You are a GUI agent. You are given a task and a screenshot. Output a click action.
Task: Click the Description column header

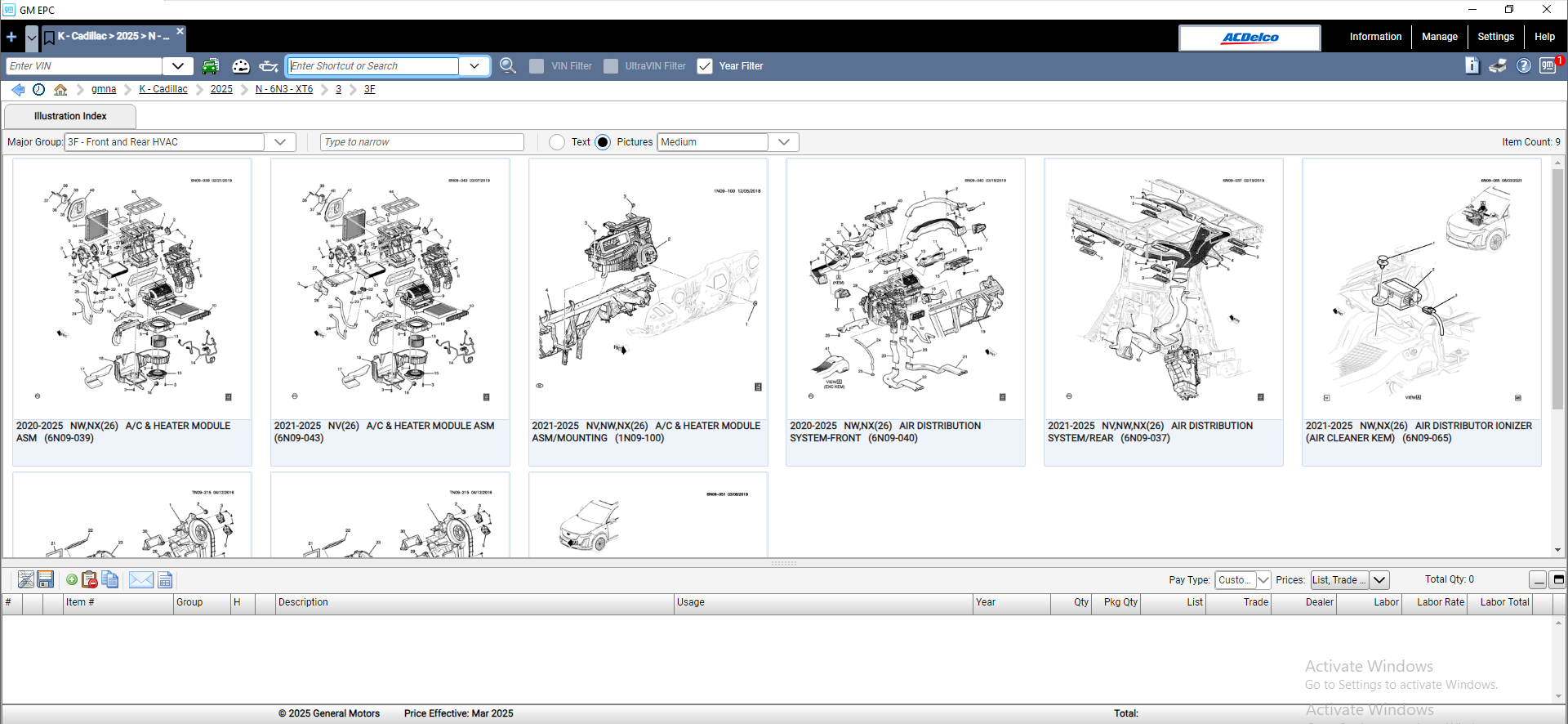(474, 602)
